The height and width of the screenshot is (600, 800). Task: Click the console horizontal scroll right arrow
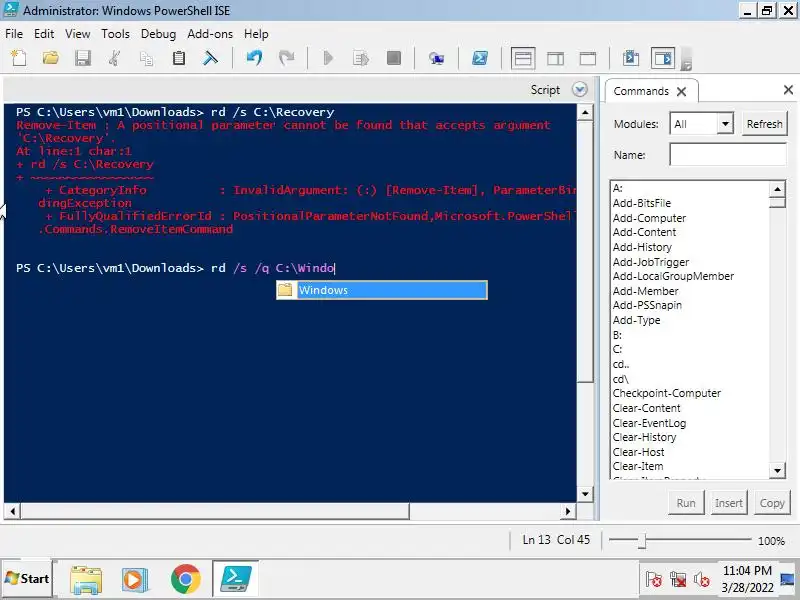pos(568,511)
